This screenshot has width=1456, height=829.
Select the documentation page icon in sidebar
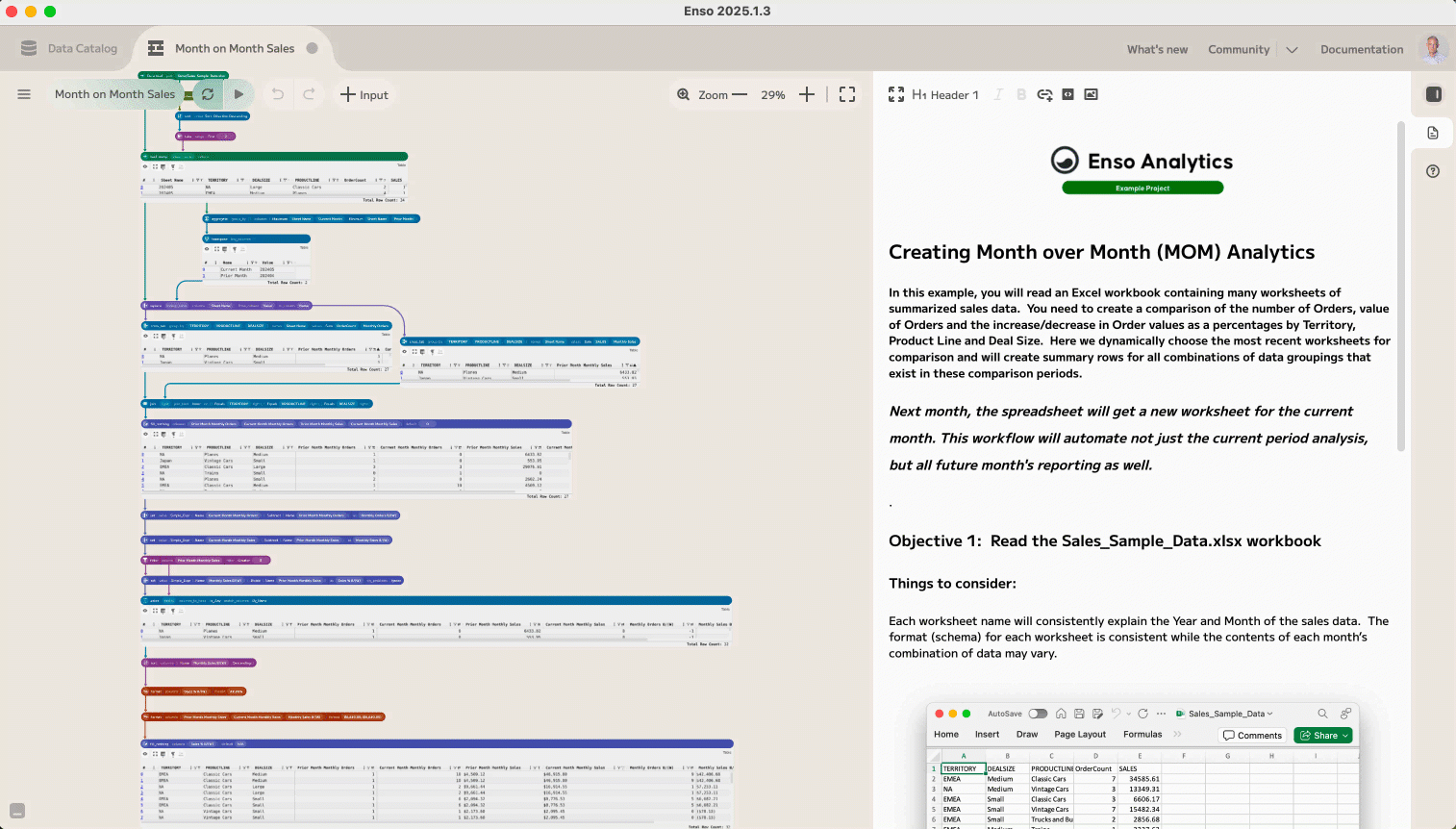tap(1433, 133)
